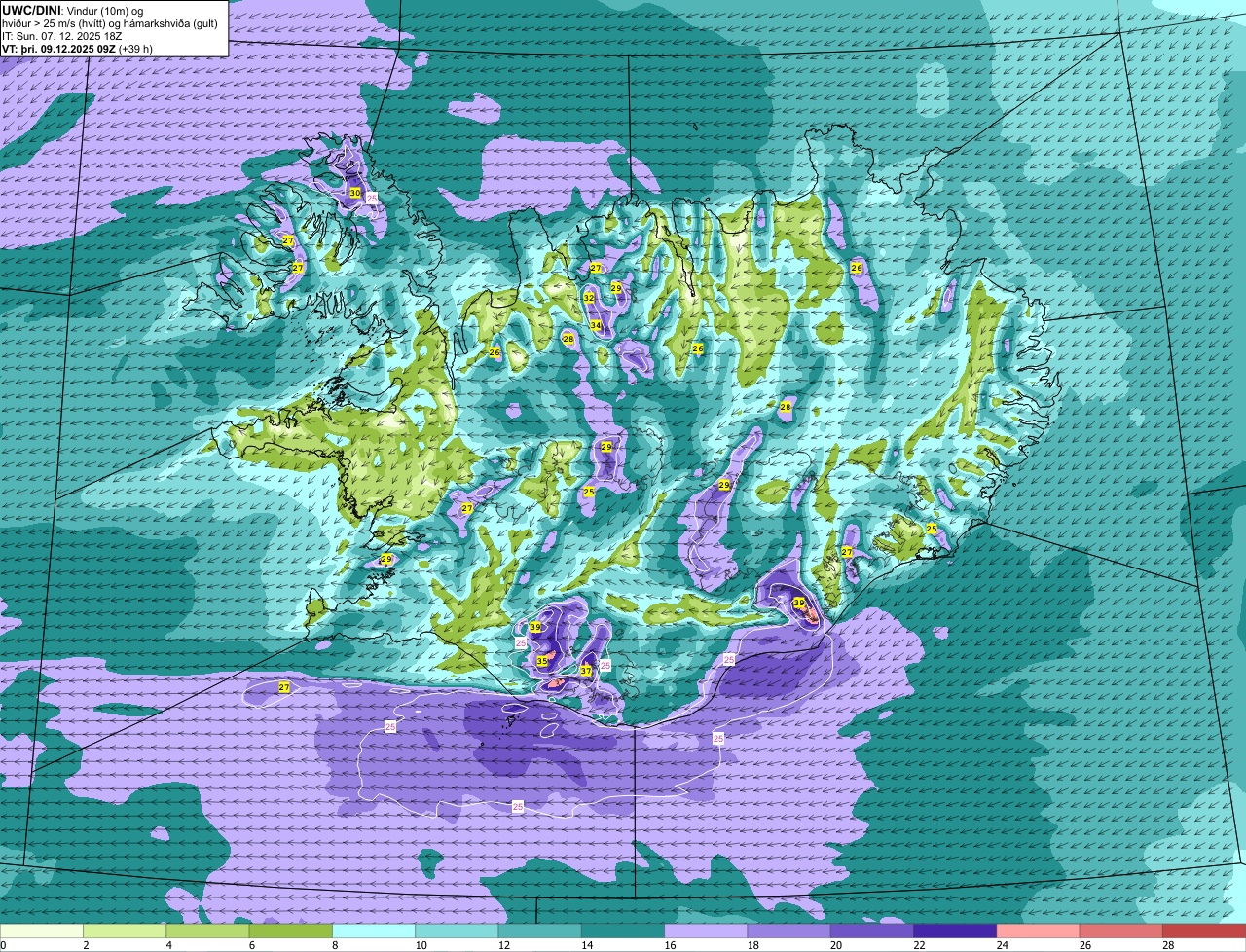The width and height of the screenshot is (1246, 952).
Task: Click the legend tick label 2
Action: pos(86,945)
